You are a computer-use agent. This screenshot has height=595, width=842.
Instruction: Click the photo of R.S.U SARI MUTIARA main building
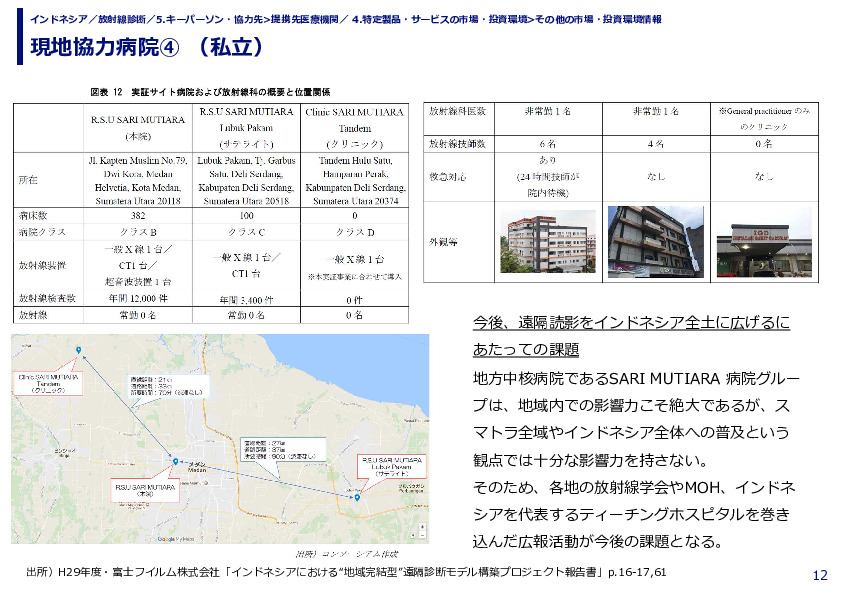point(548,242)
